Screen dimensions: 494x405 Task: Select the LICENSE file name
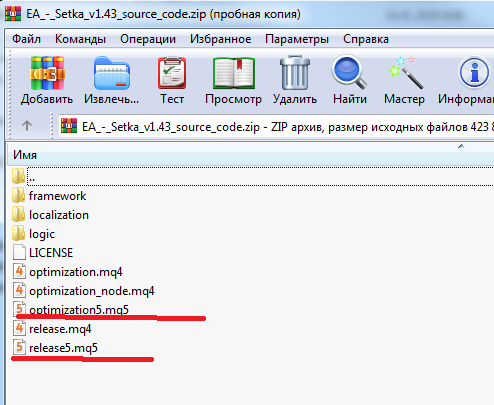click(x=51, y=253)
